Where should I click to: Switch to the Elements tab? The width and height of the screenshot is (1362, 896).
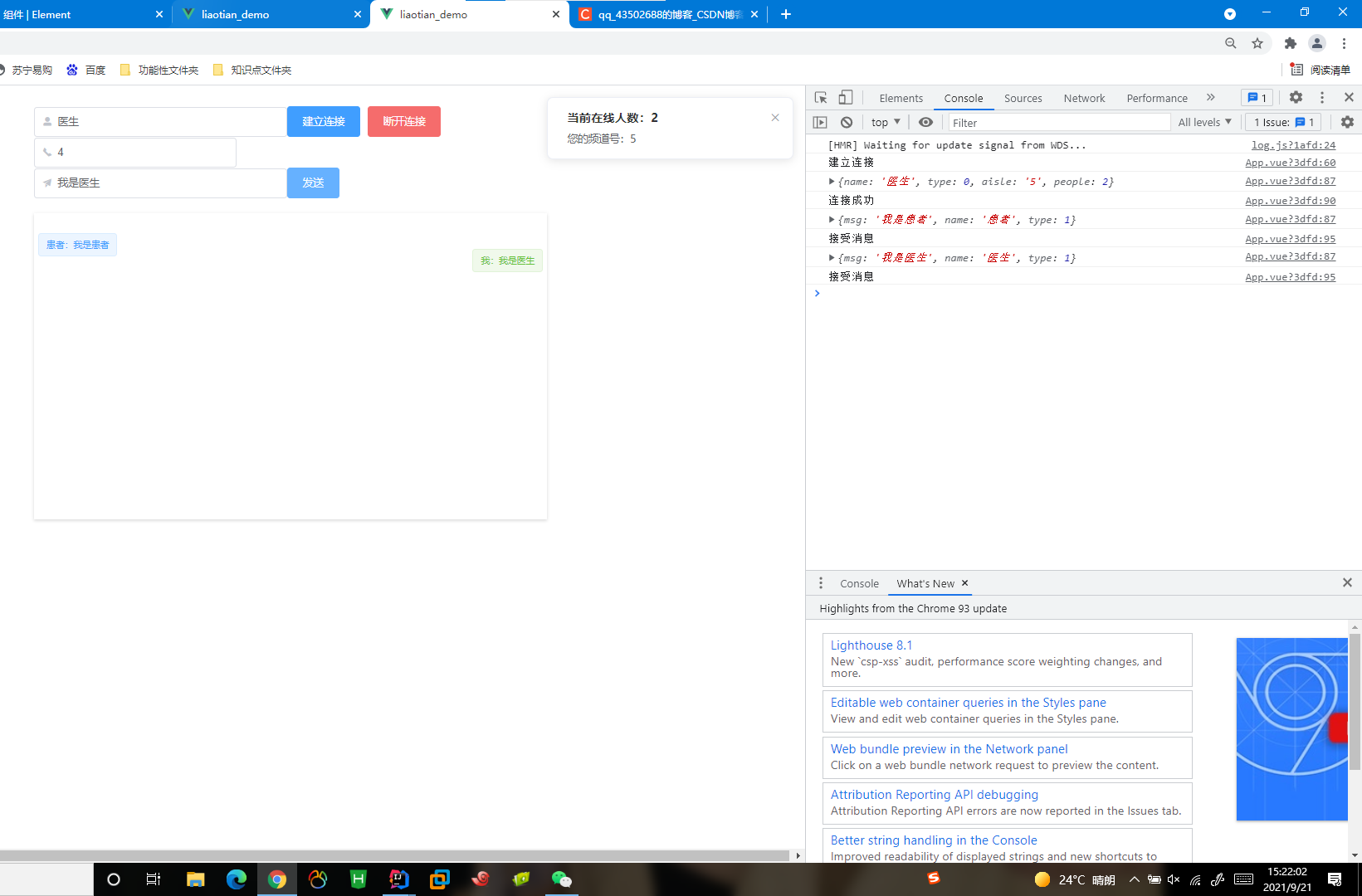(x=901, y=98)
